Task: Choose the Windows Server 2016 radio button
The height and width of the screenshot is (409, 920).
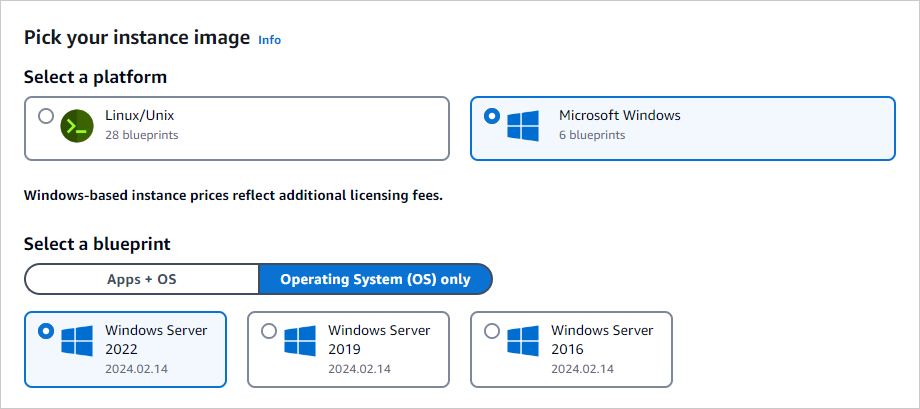Action: coord(492,331)
